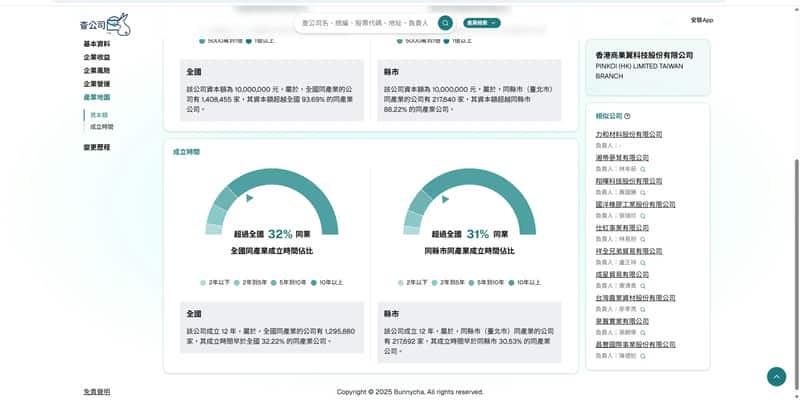The width and height of the screenshot is (800, 400).
Task: Click the 成立時間 section heading
Action: click(187, 152)
